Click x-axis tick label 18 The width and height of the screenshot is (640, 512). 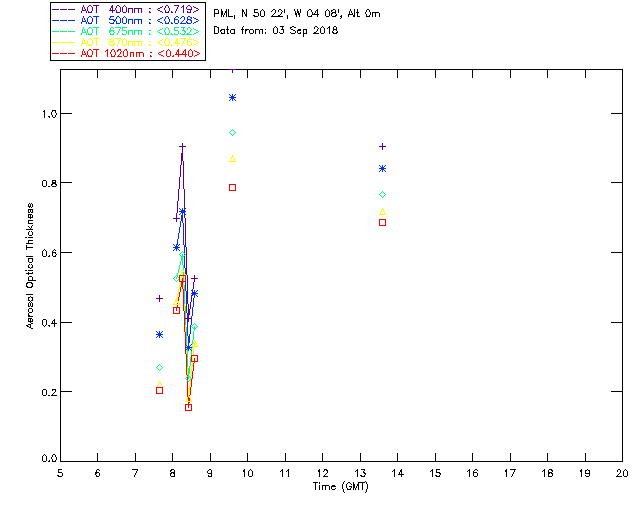pos(547,473)
